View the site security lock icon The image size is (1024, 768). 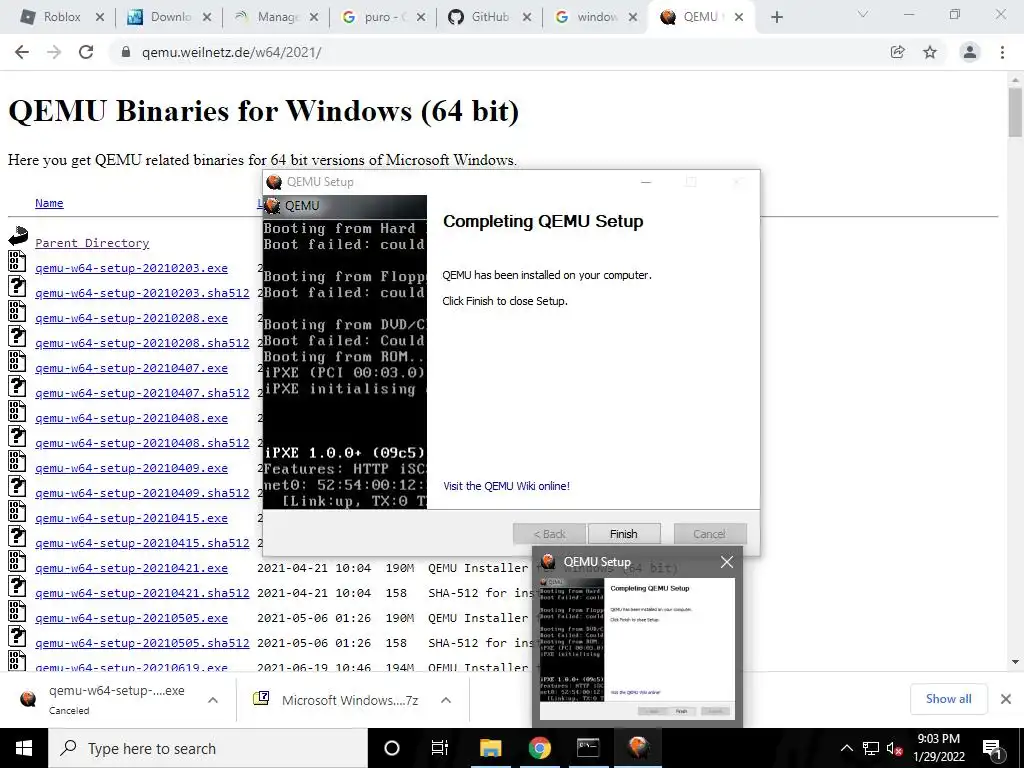(126, 52)
